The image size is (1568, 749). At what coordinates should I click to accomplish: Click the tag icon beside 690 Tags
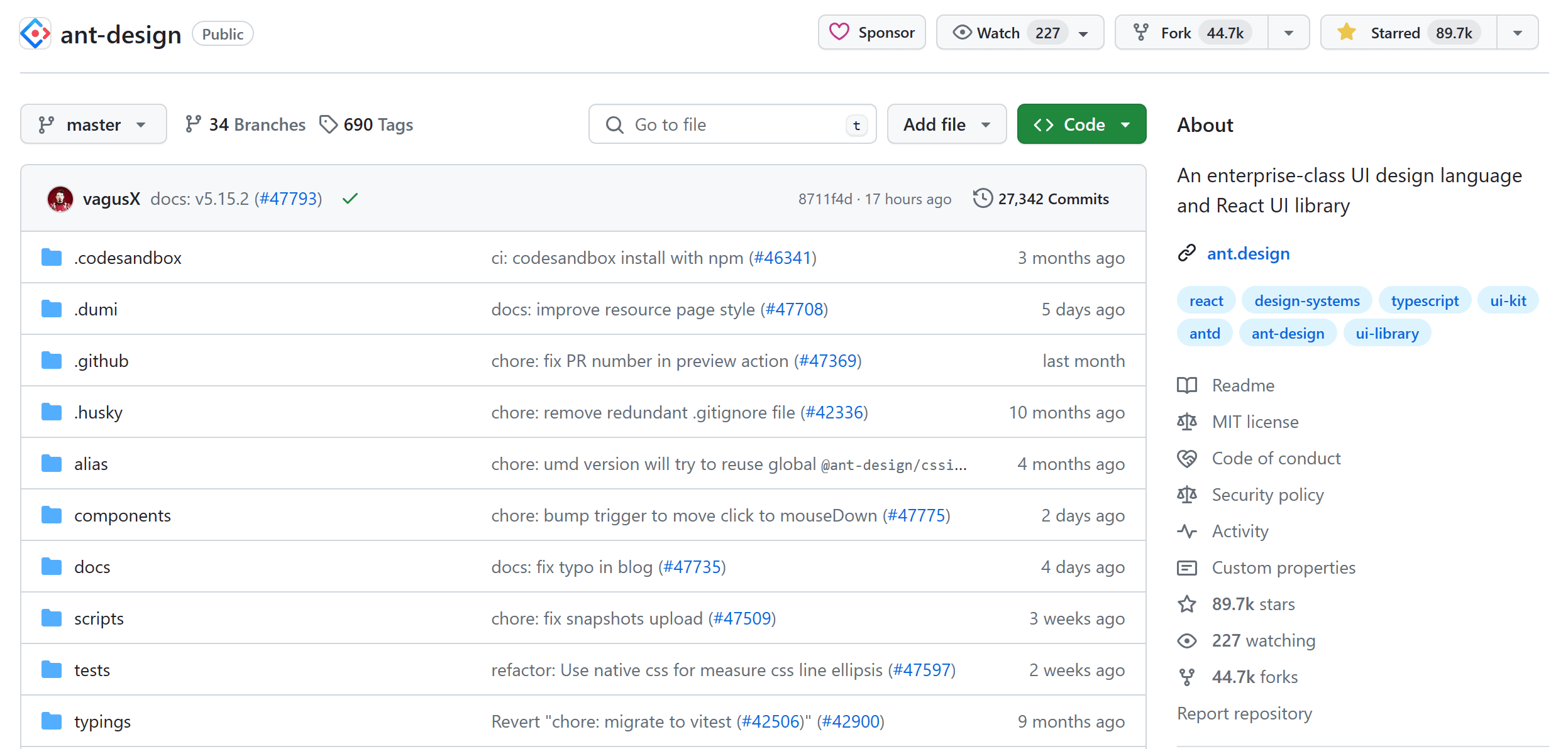coord(328,124)
